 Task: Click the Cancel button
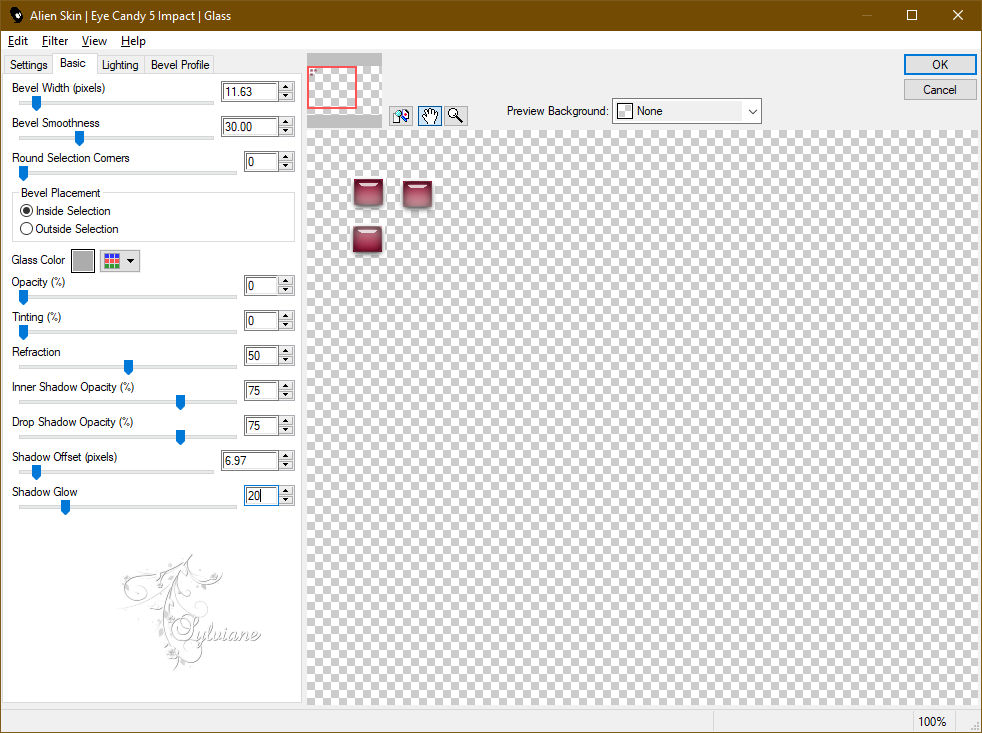[x=939, y=90]
